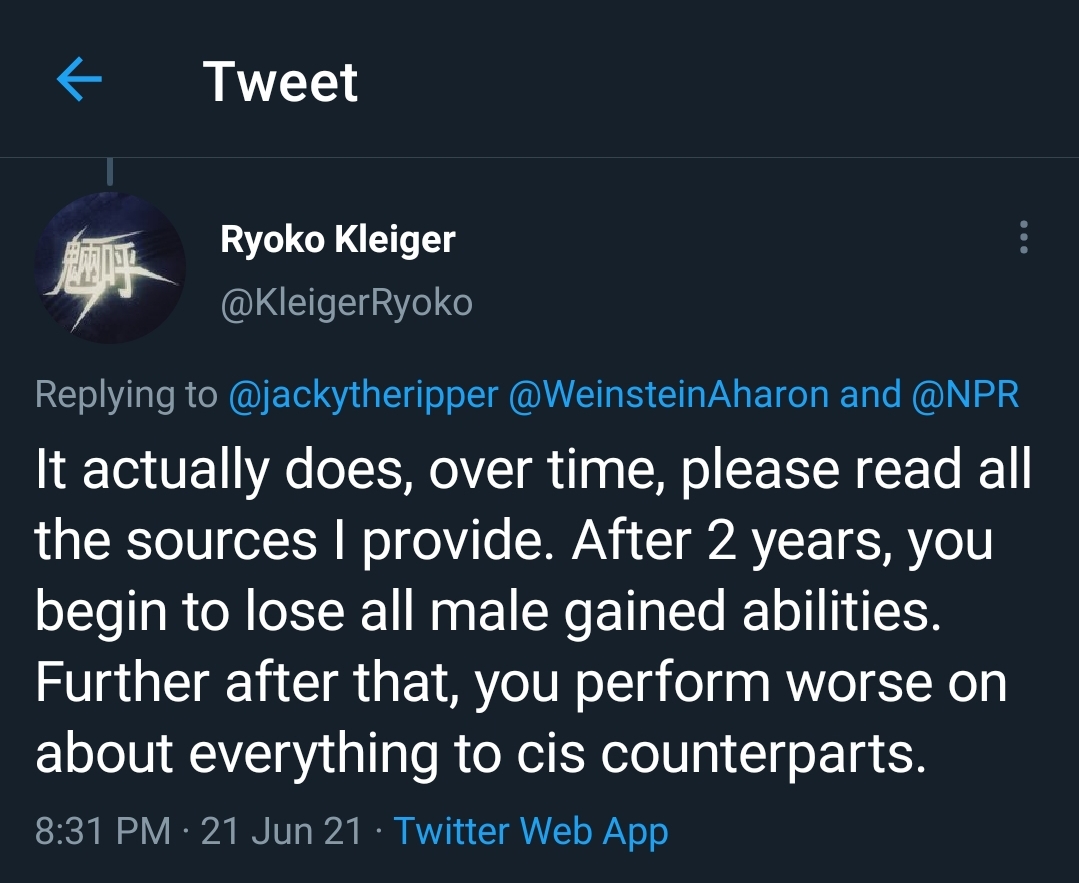The image size is (1079, 883).
Task: Click the line starting "Further after that"
Action: [520, 684]
